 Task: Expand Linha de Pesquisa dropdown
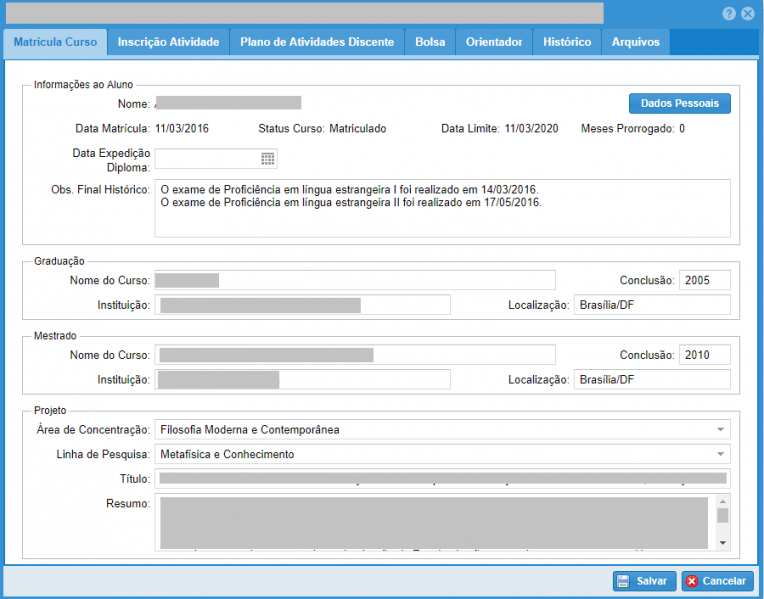click(720, 454)
